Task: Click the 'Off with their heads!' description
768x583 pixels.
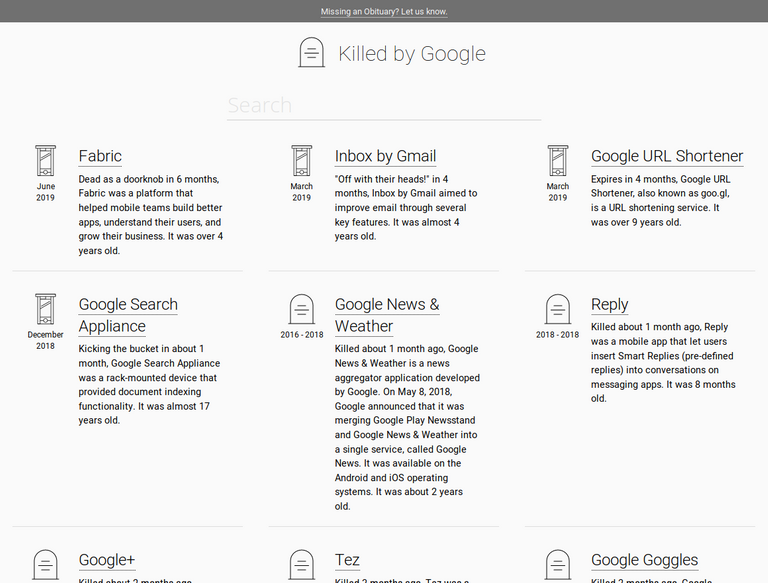Action: [406, 208]
